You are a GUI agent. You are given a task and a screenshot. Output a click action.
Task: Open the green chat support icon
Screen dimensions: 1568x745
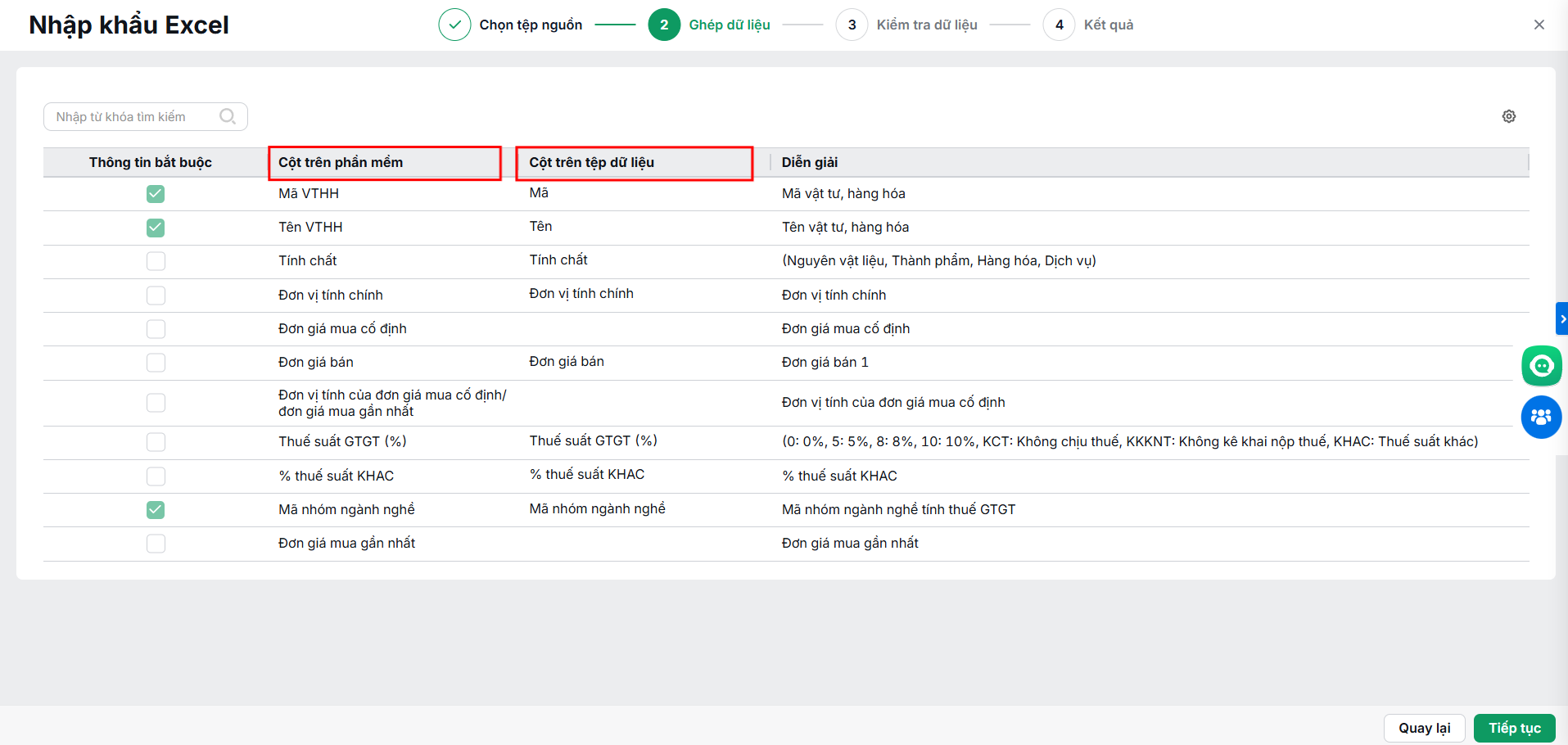coord(1542,365)
